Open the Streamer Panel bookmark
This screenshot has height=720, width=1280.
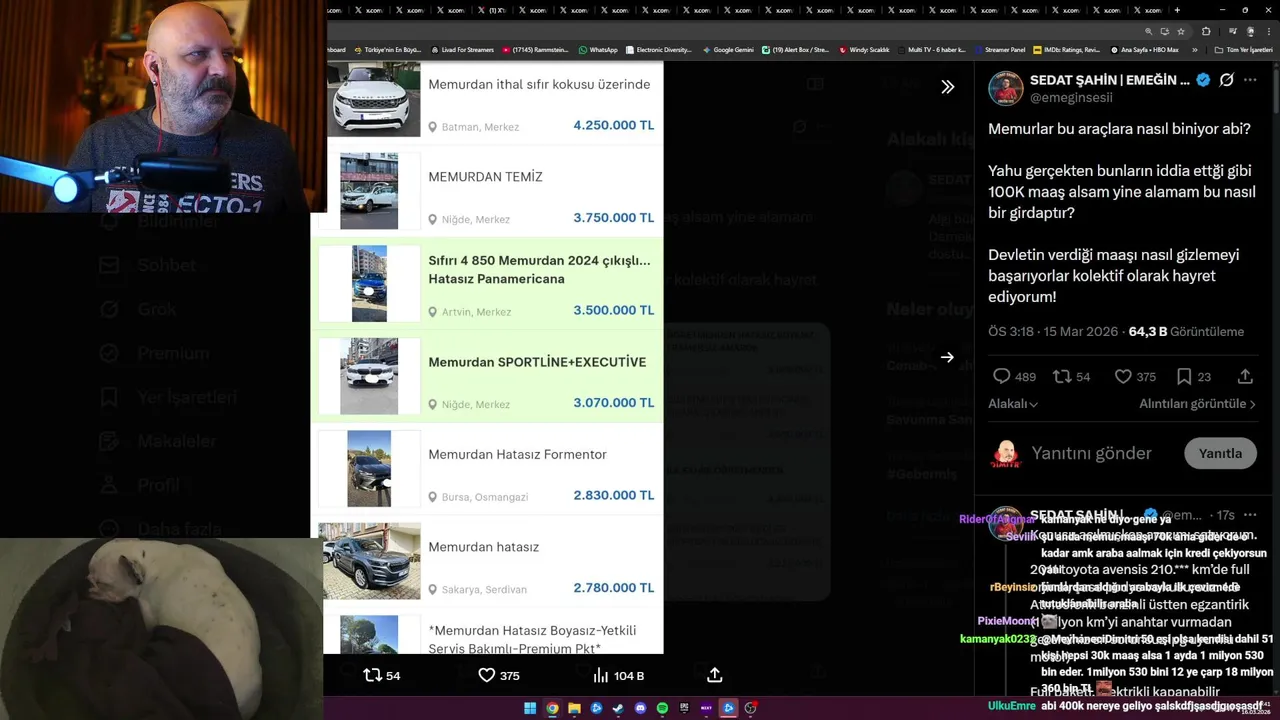(x=1000, y=50)
